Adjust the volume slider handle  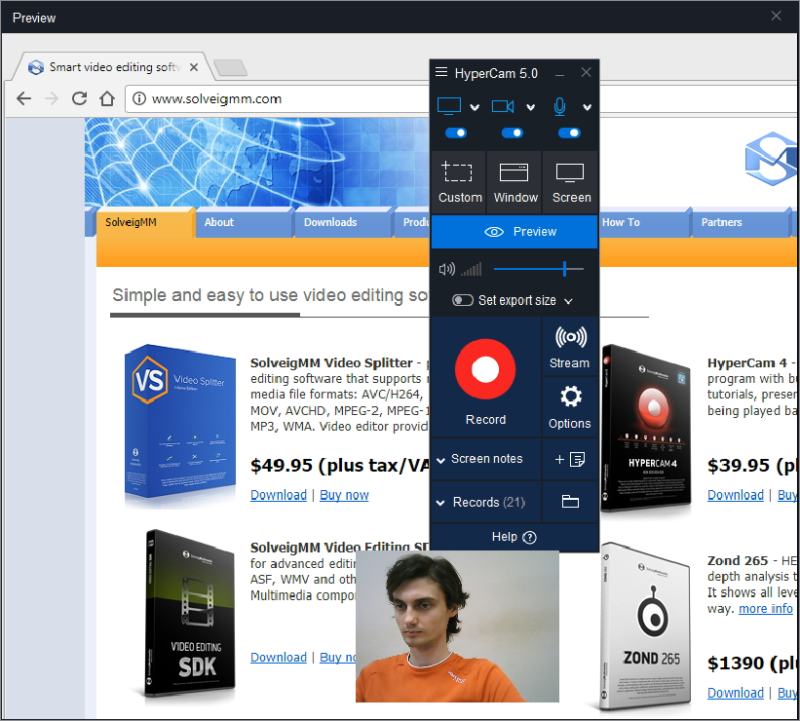tap(564, 269)
